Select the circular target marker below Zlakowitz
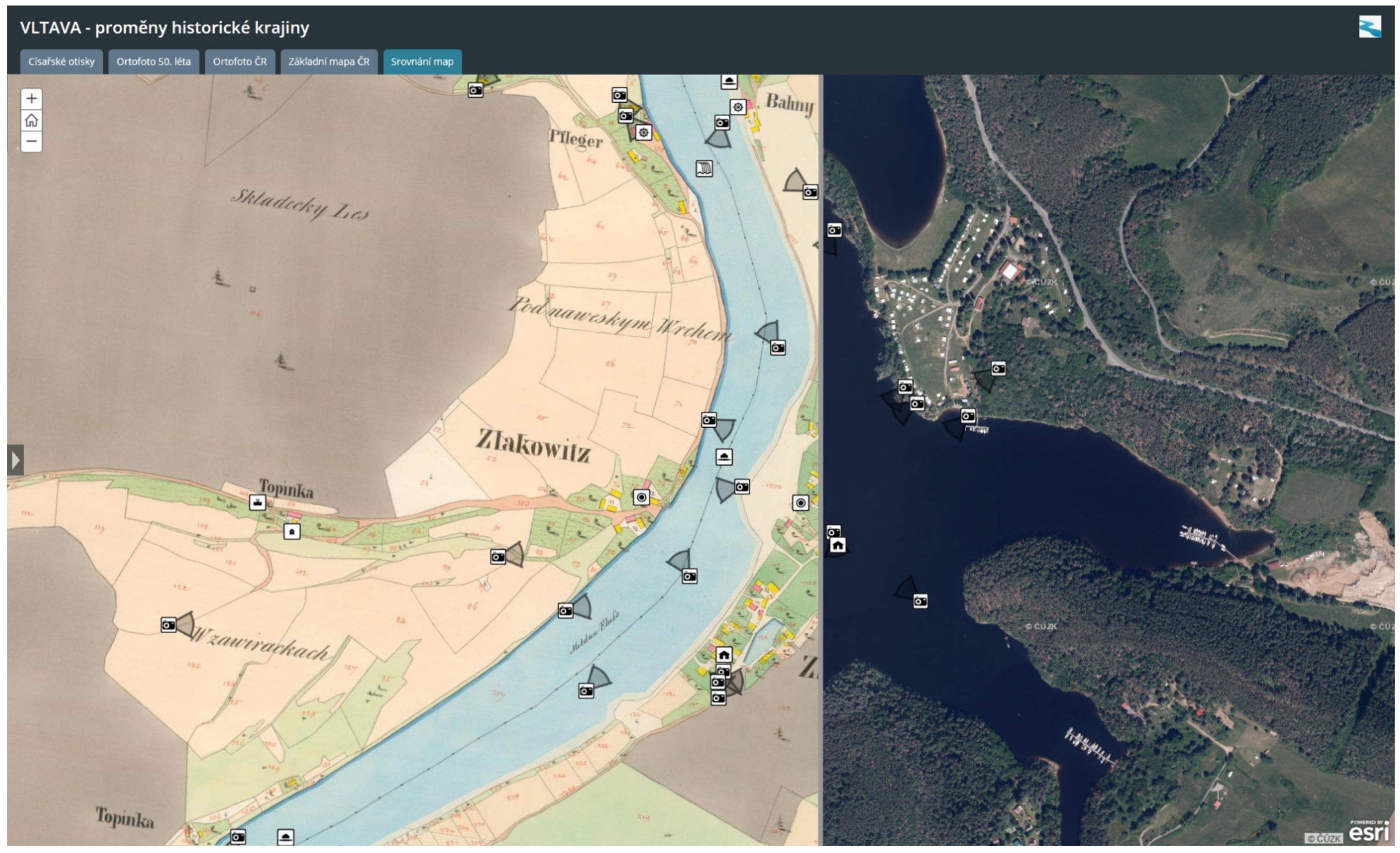Image resolution: width=1400 pixels, height=853 pixels. 641,498
